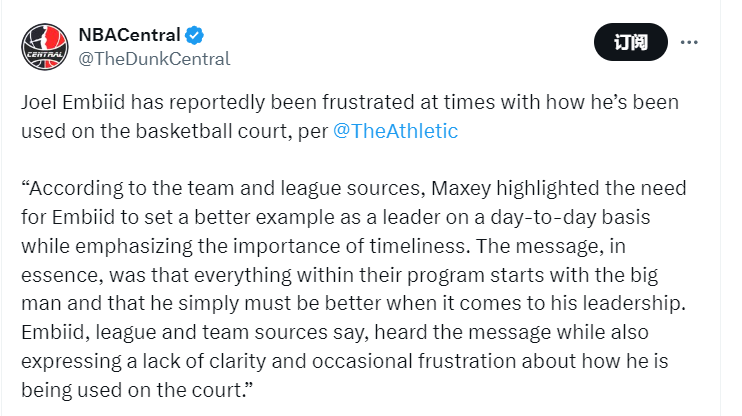Image resolution: width=742 pixels, height=416 pixels.
Task: Click the line "used on the basketball court, per"
Action: coord(174,131)
